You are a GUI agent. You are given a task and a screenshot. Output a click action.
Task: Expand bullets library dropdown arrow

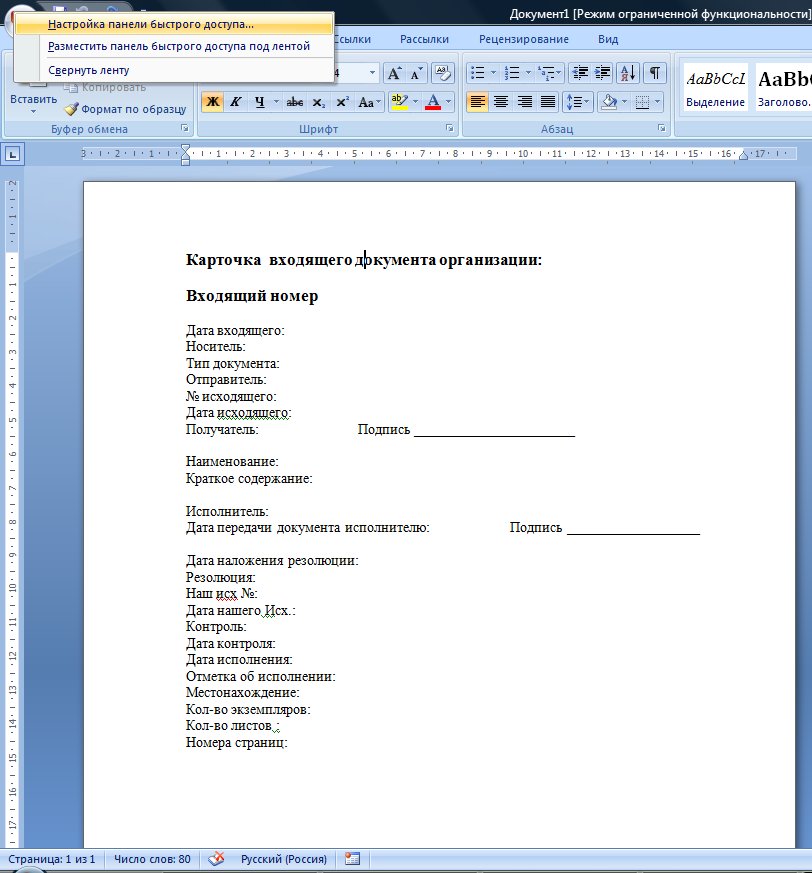(493, 73)
